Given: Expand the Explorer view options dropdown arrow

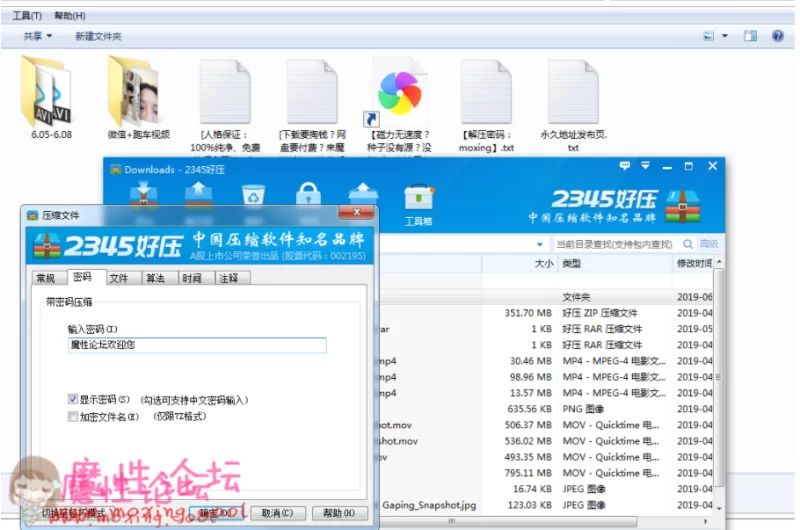Looking at the screenshot, I should point(724,36).
